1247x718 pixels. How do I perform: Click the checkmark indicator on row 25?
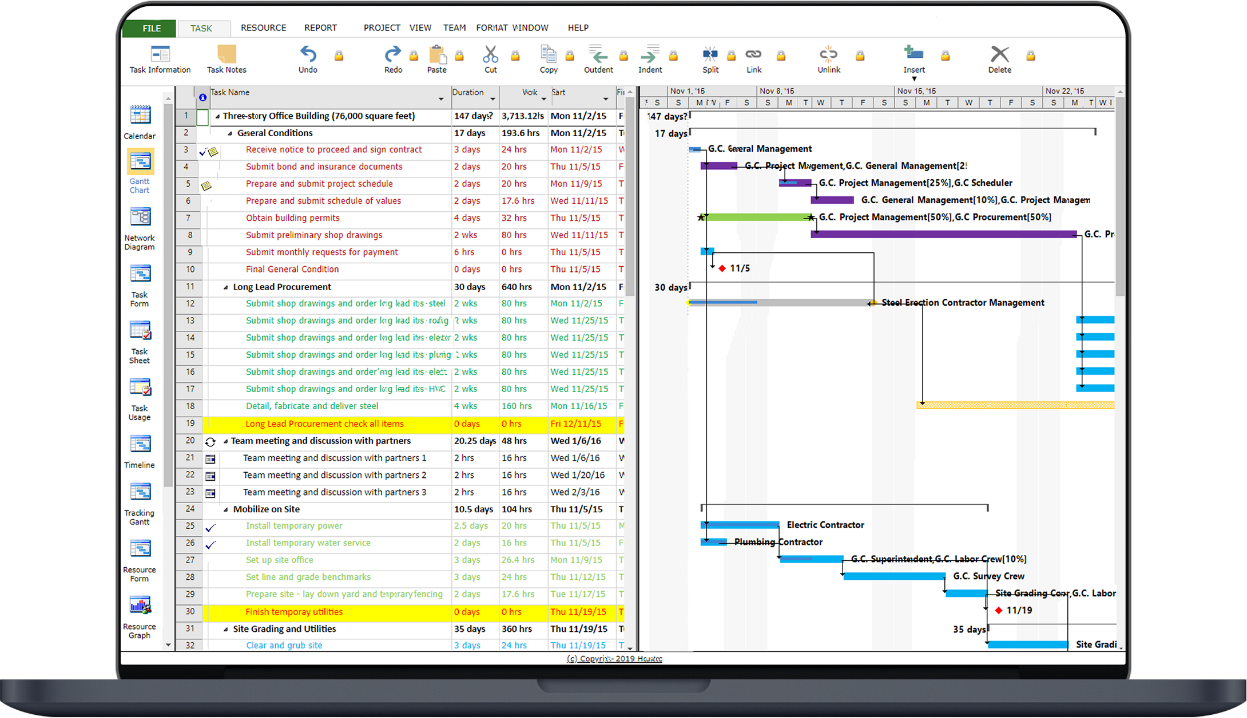click(x=210, y=527)
